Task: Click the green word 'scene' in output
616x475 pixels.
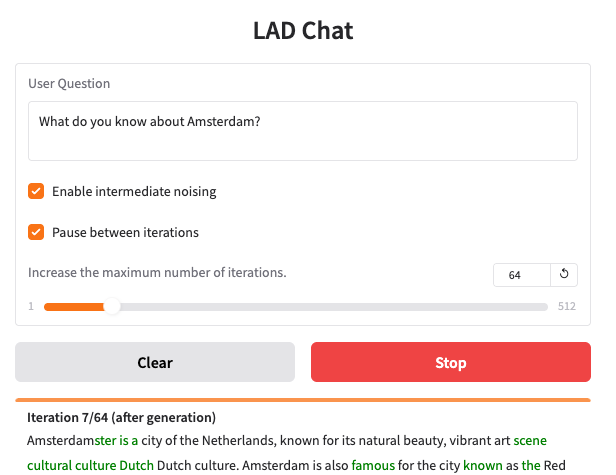Action: pyautogui.click(x=530, y=440)
